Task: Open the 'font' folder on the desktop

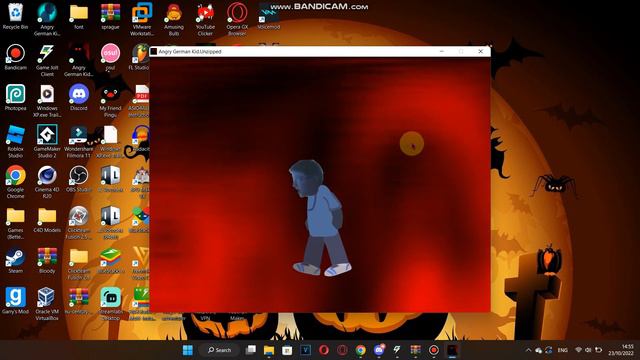Action: click(x=79, y=16)
